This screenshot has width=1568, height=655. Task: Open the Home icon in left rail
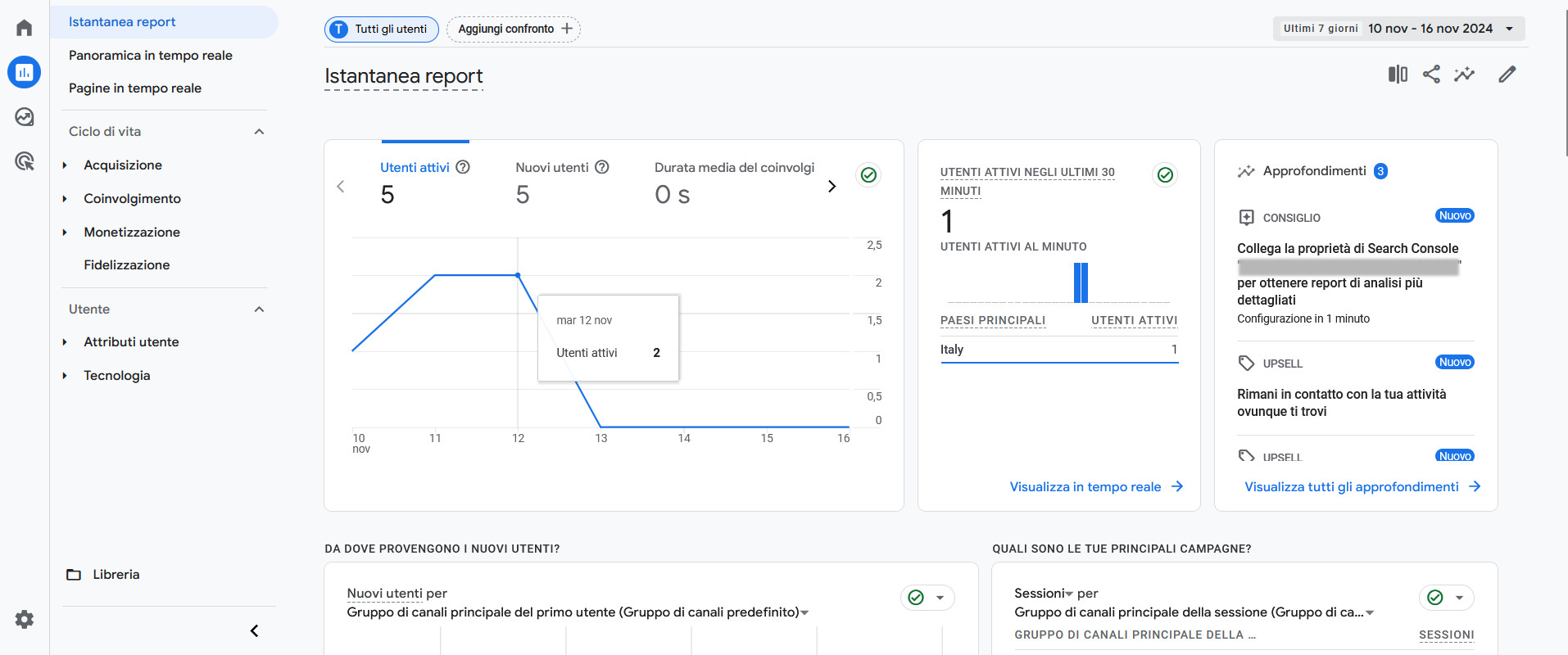point(25,28)
